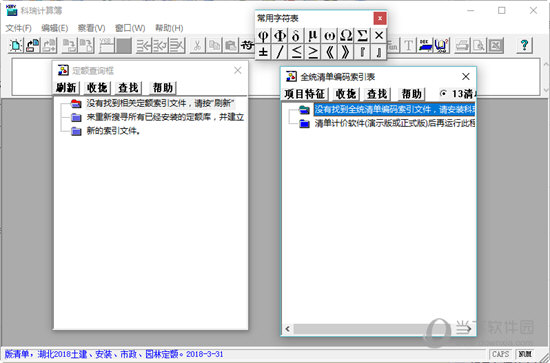550x363 pixels.
Task: Insert the × multiplication sign
Action: pyautogui.click(x=379, y=35)
